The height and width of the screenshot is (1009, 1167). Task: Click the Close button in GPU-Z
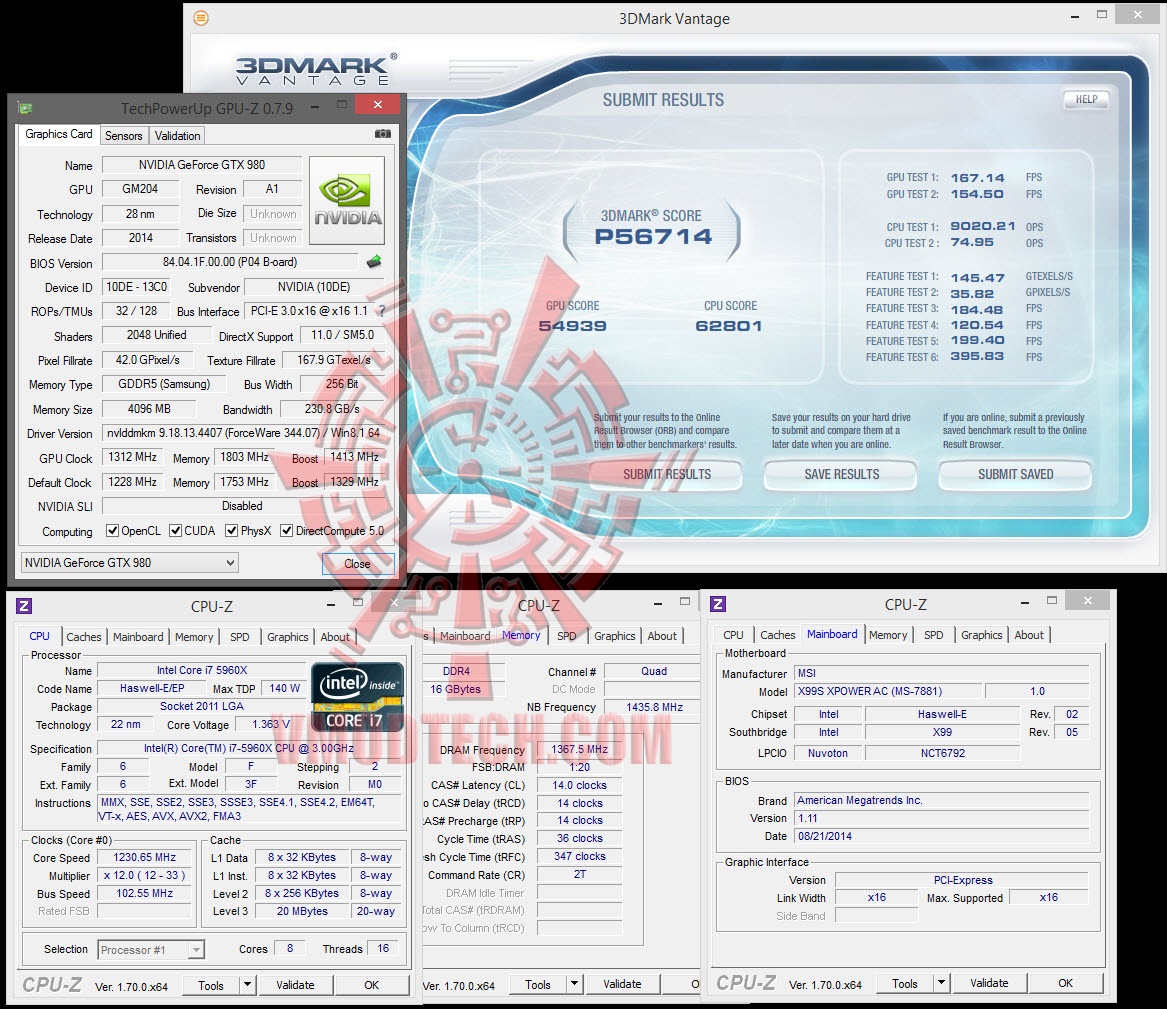pos(357,563)
